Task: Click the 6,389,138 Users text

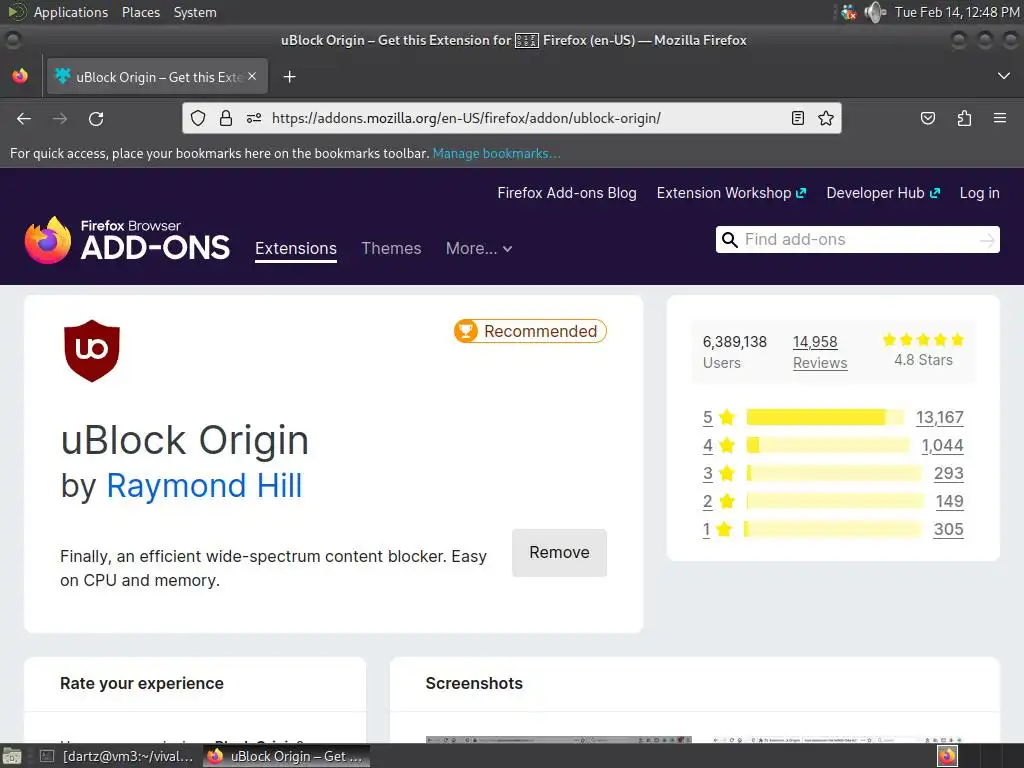Action: [x=735, y=352]
